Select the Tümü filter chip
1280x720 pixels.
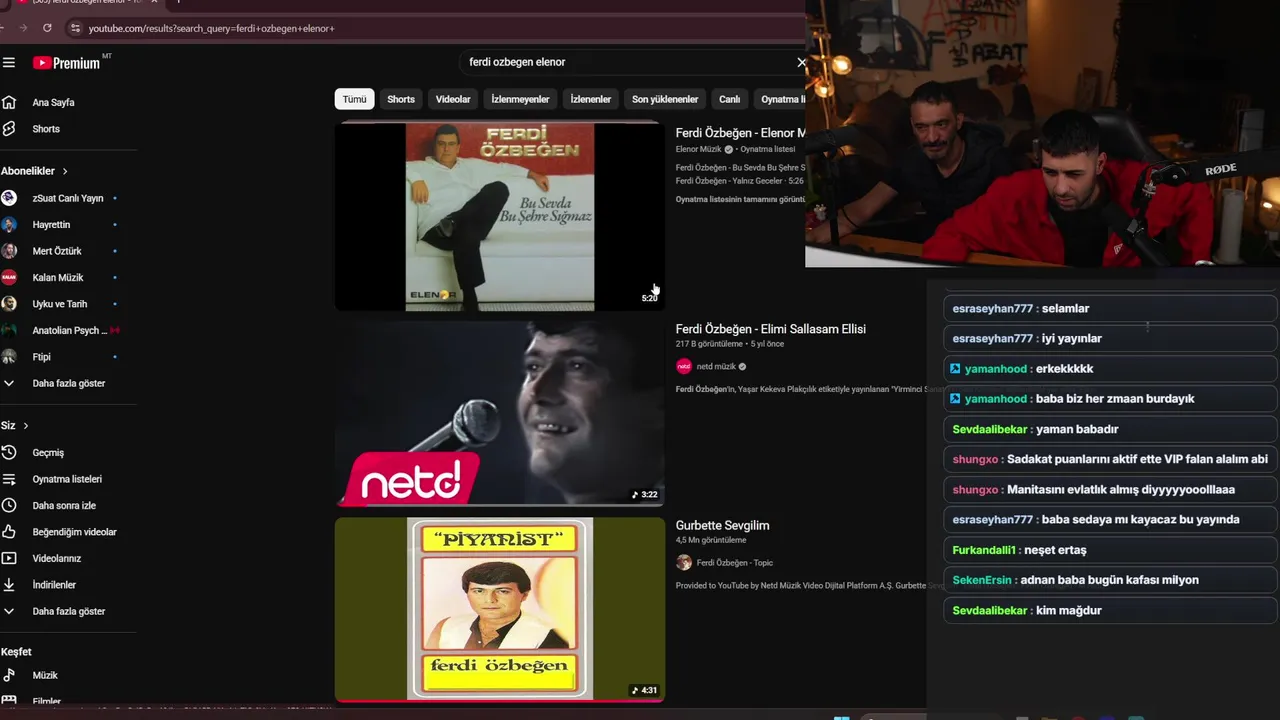point(355,99)
